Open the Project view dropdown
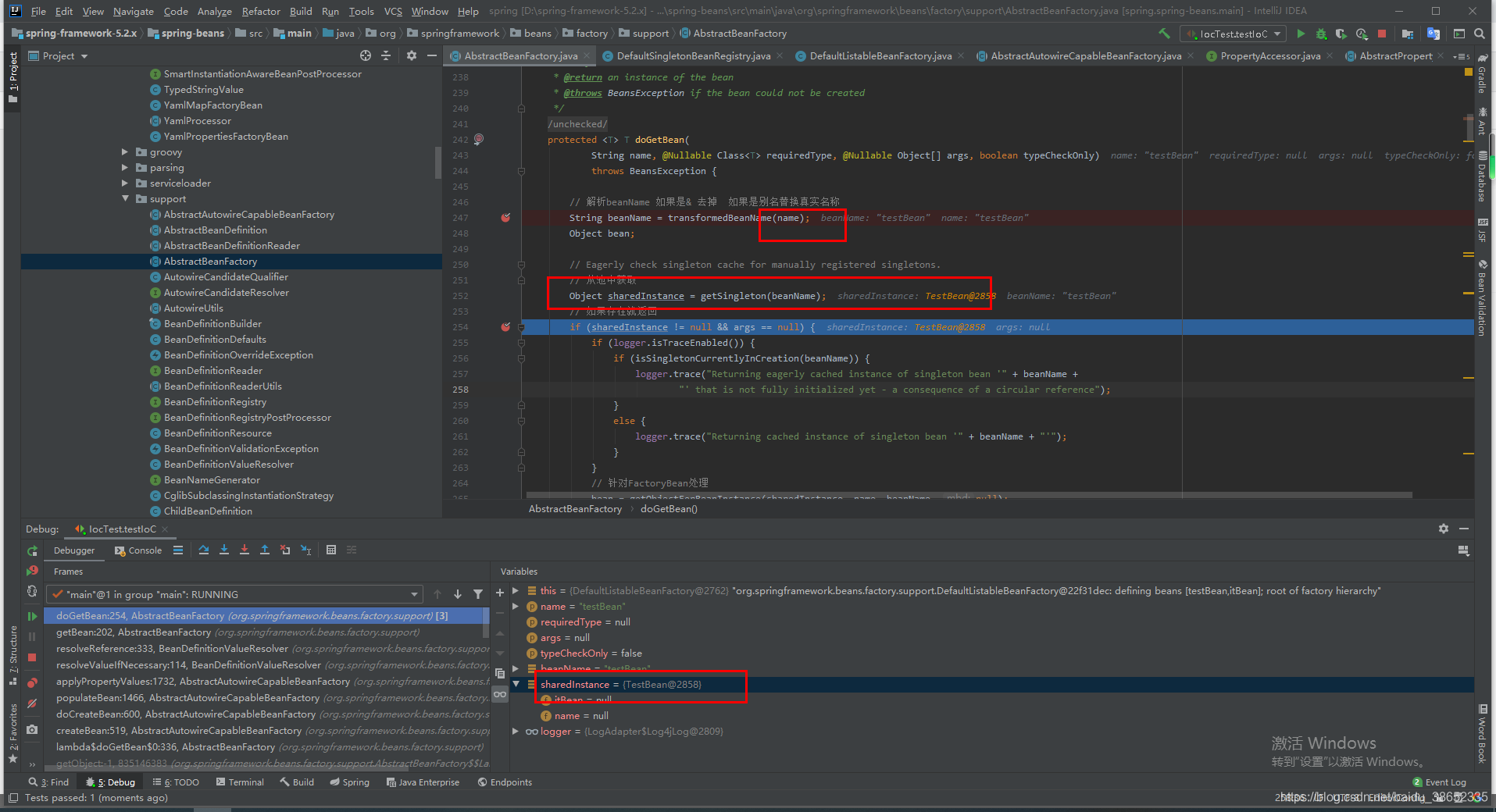 58,55
